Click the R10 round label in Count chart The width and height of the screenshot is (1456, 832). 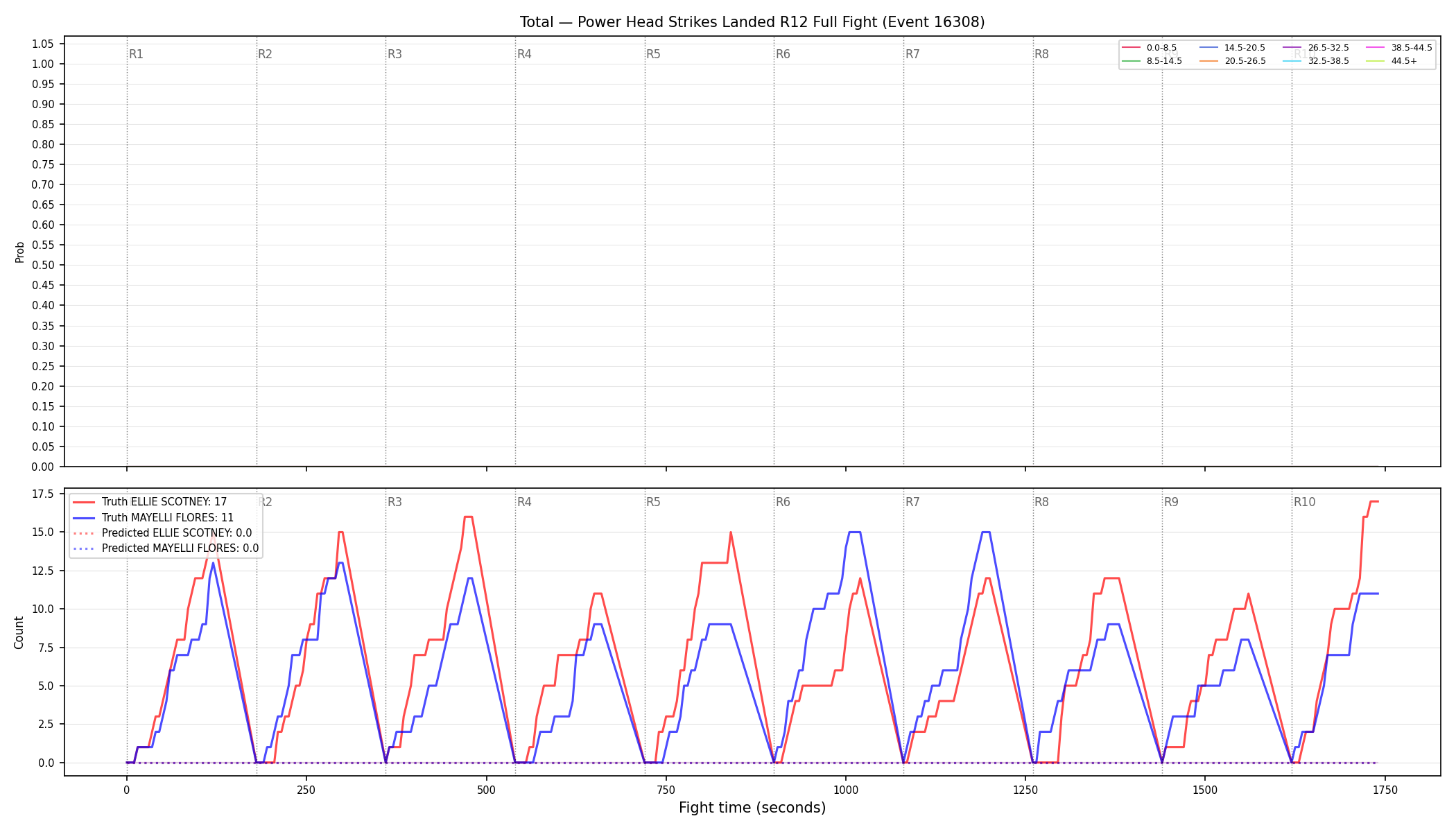[1304, 502]
